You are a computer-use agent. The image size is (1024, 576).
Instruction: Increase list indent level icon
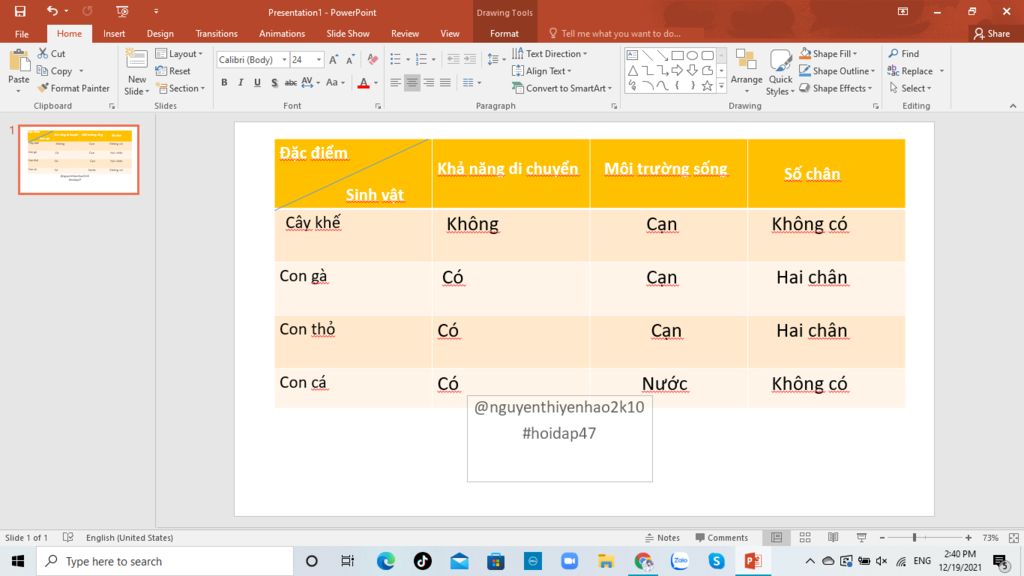(470, 59)
